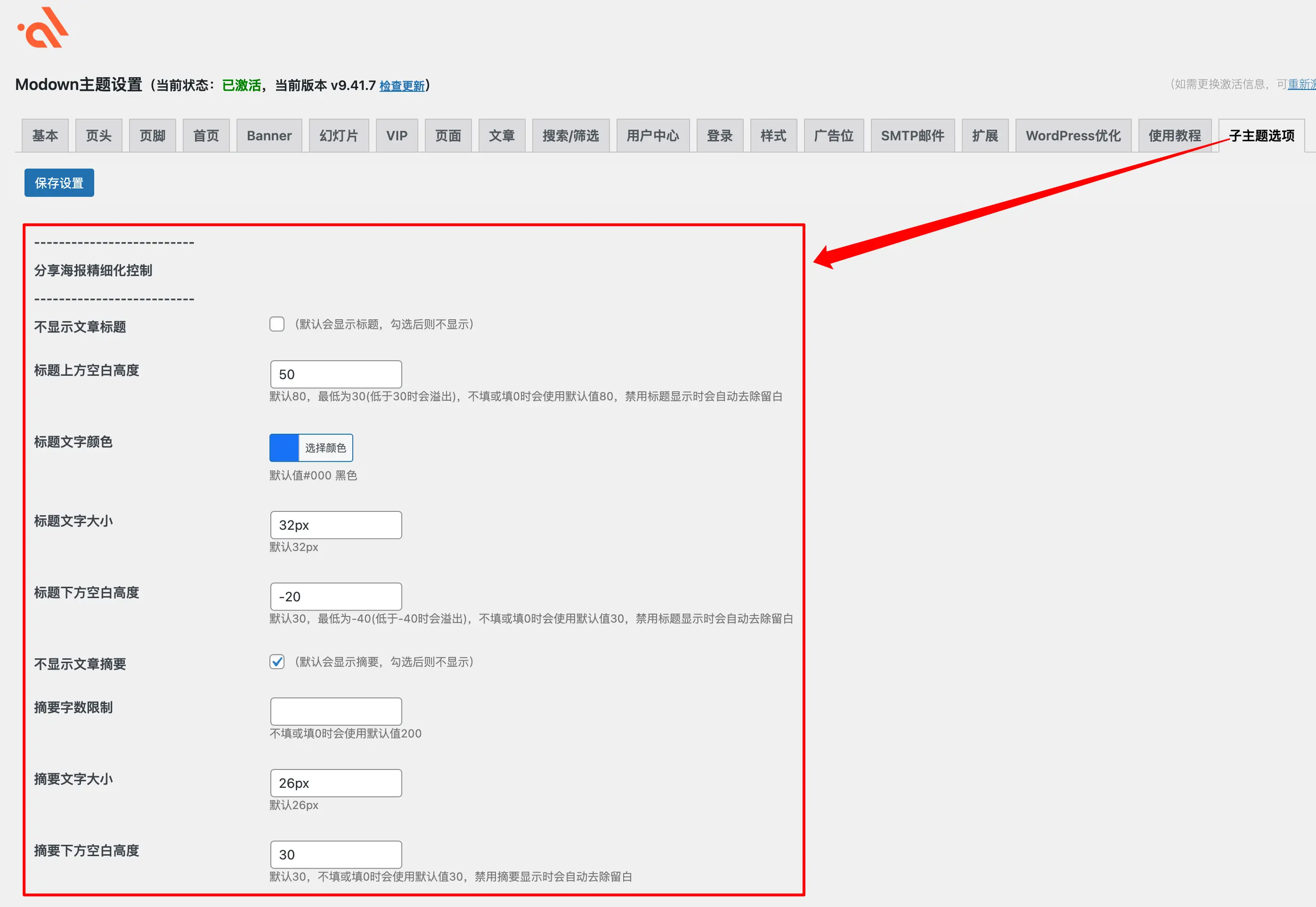Open the 搜索/筛选 tab
The height and width of the screenshot is (907, 1316).
pyautogui.click(x=571, y=136)
